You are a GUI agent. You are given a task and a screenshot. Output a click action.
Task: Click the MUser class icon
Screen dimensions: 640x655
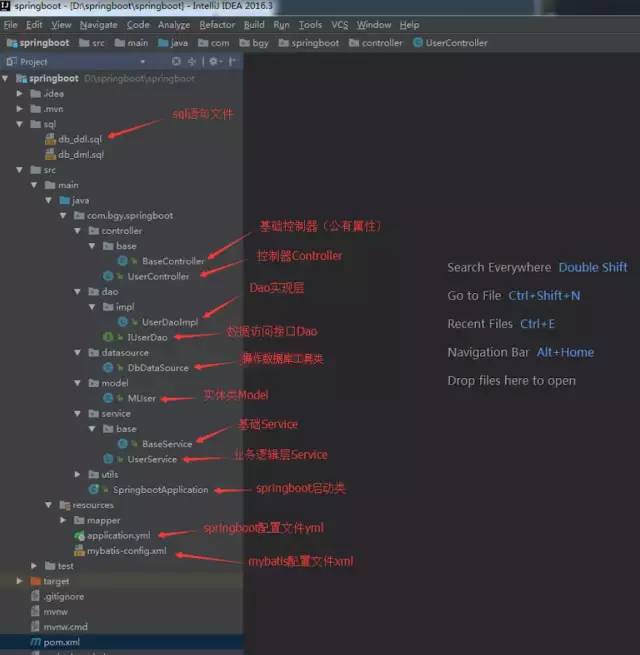tap(108, 398)
